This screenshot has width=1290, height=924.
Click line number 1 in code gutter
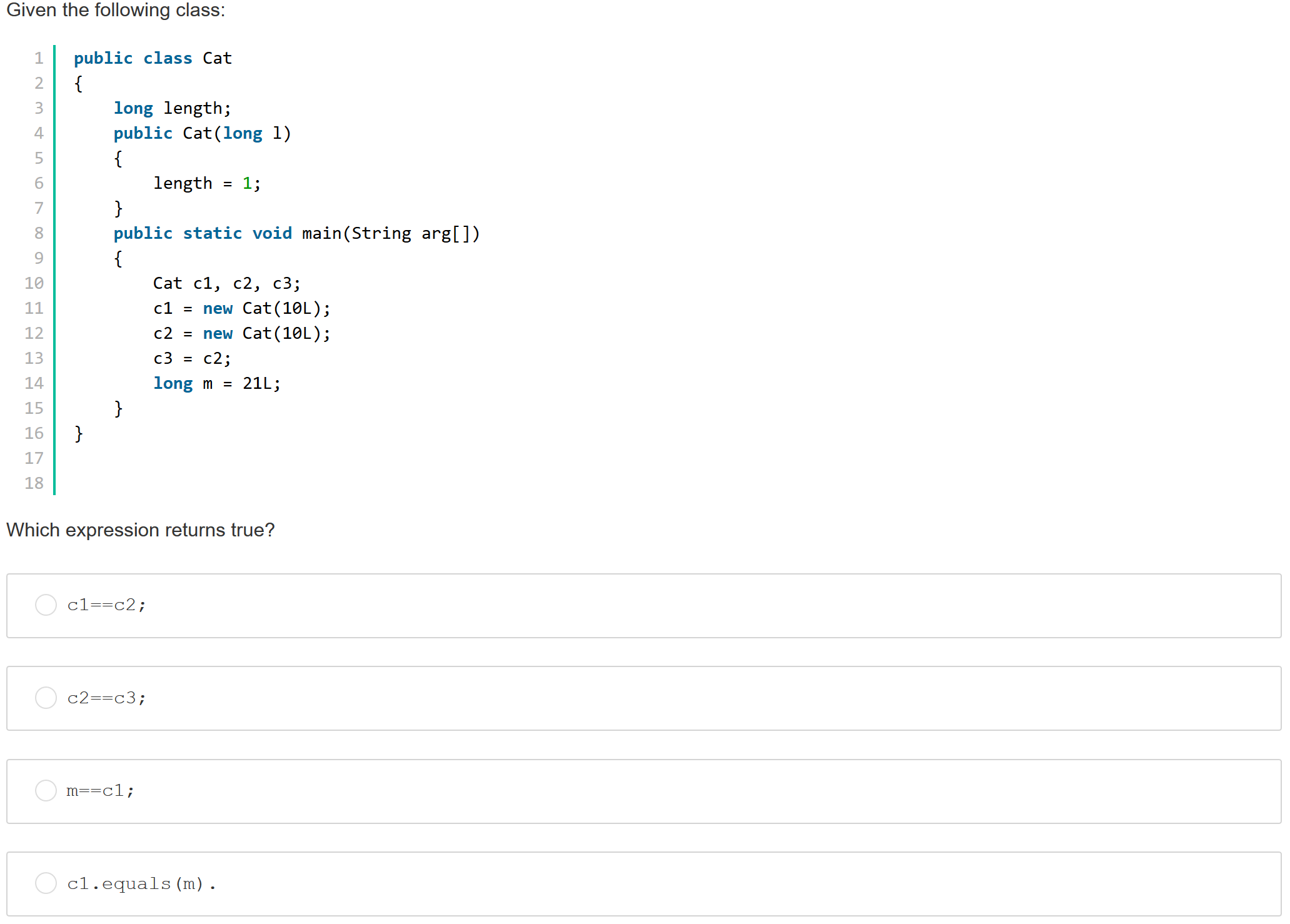(x=39, y=58)
